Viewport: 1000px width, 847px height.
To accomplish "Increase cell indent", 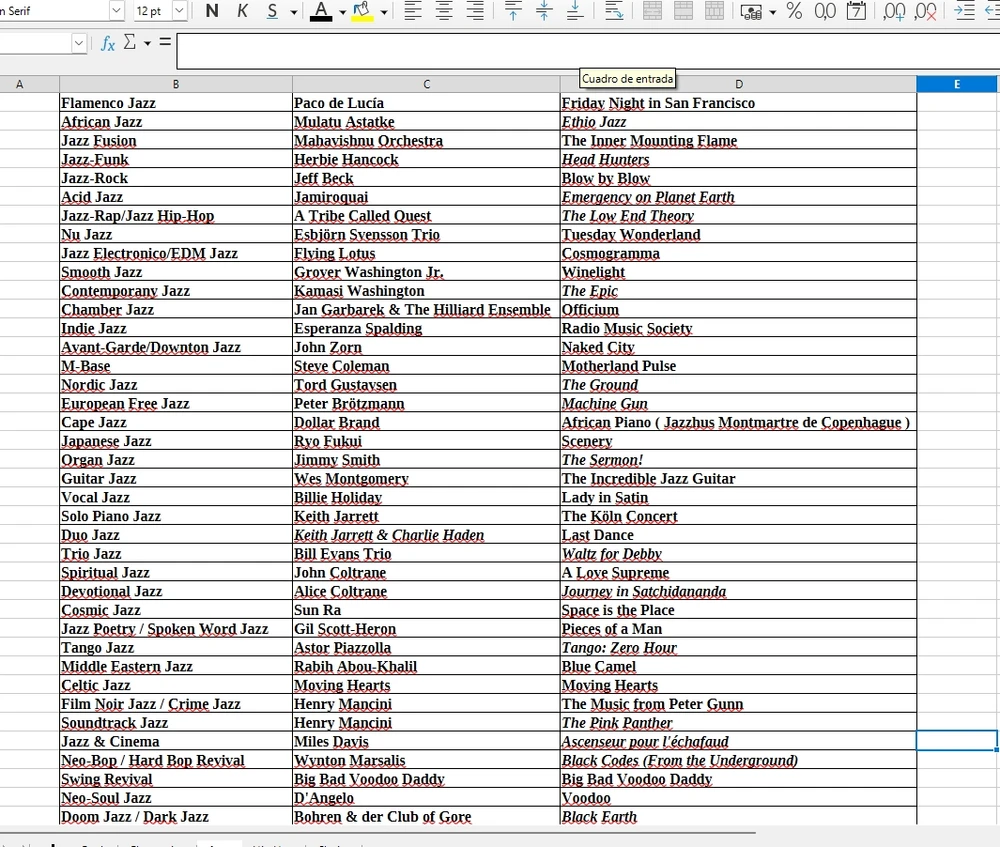I will pyautogui.click(x=964, y=11).
